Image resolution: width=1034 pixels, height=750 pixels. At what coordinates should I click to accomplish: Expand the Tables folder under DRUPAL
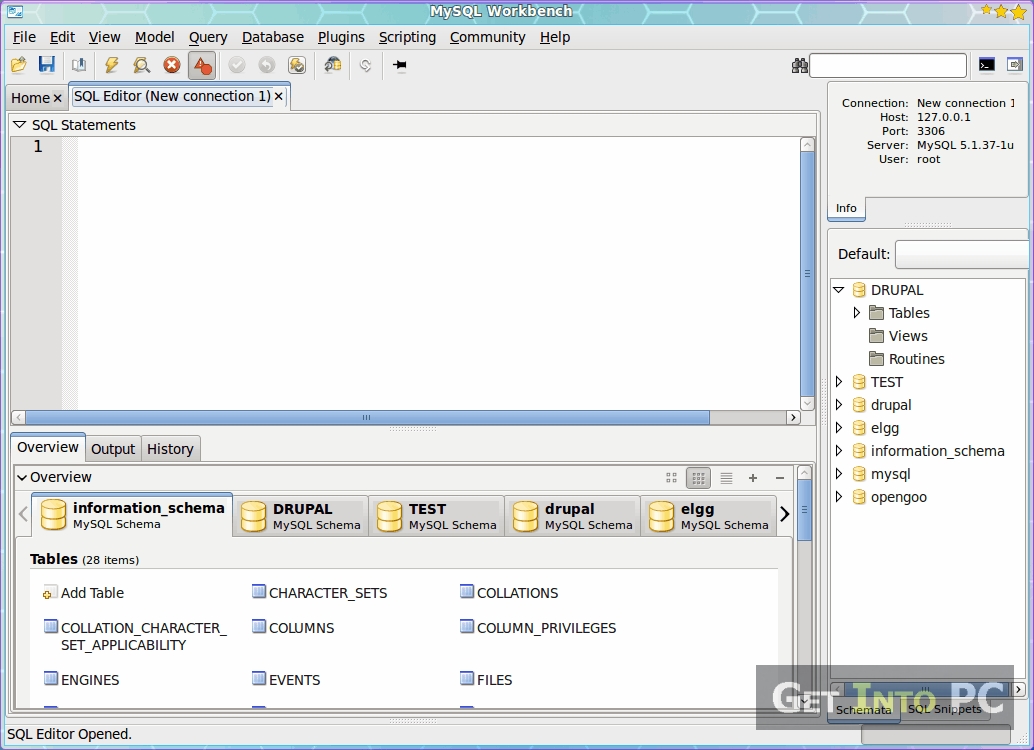pos(857,313)
